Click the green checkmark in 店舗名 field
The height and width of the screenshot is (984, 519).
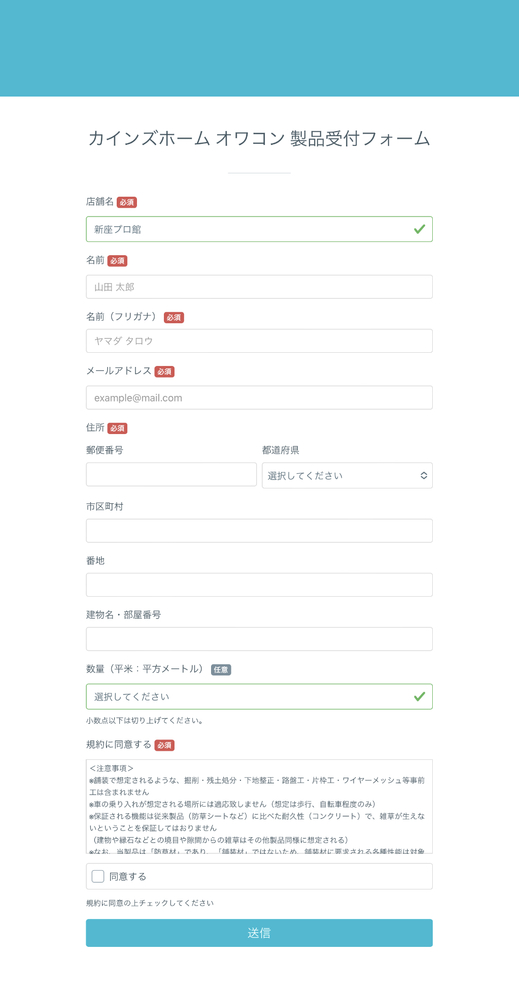pyautogui.click(x=419, y=229)
